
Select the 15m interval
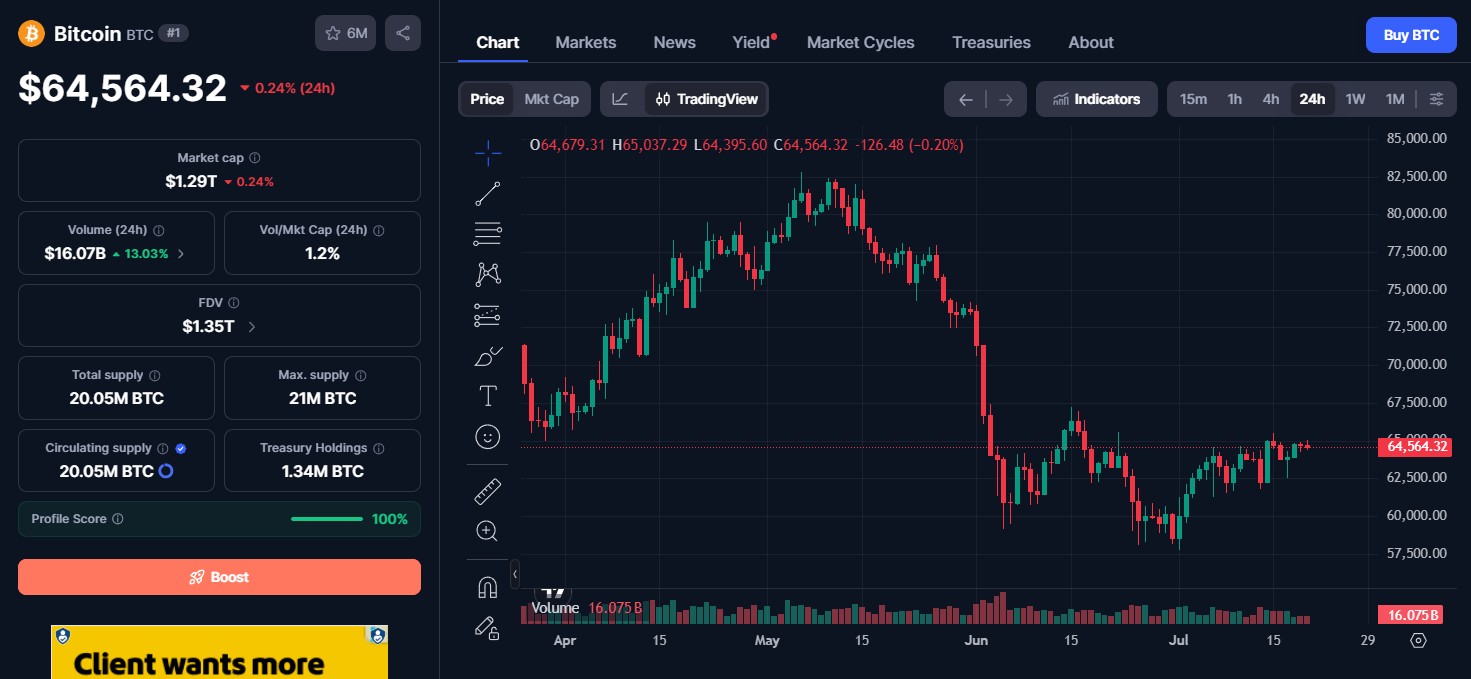1193,99
